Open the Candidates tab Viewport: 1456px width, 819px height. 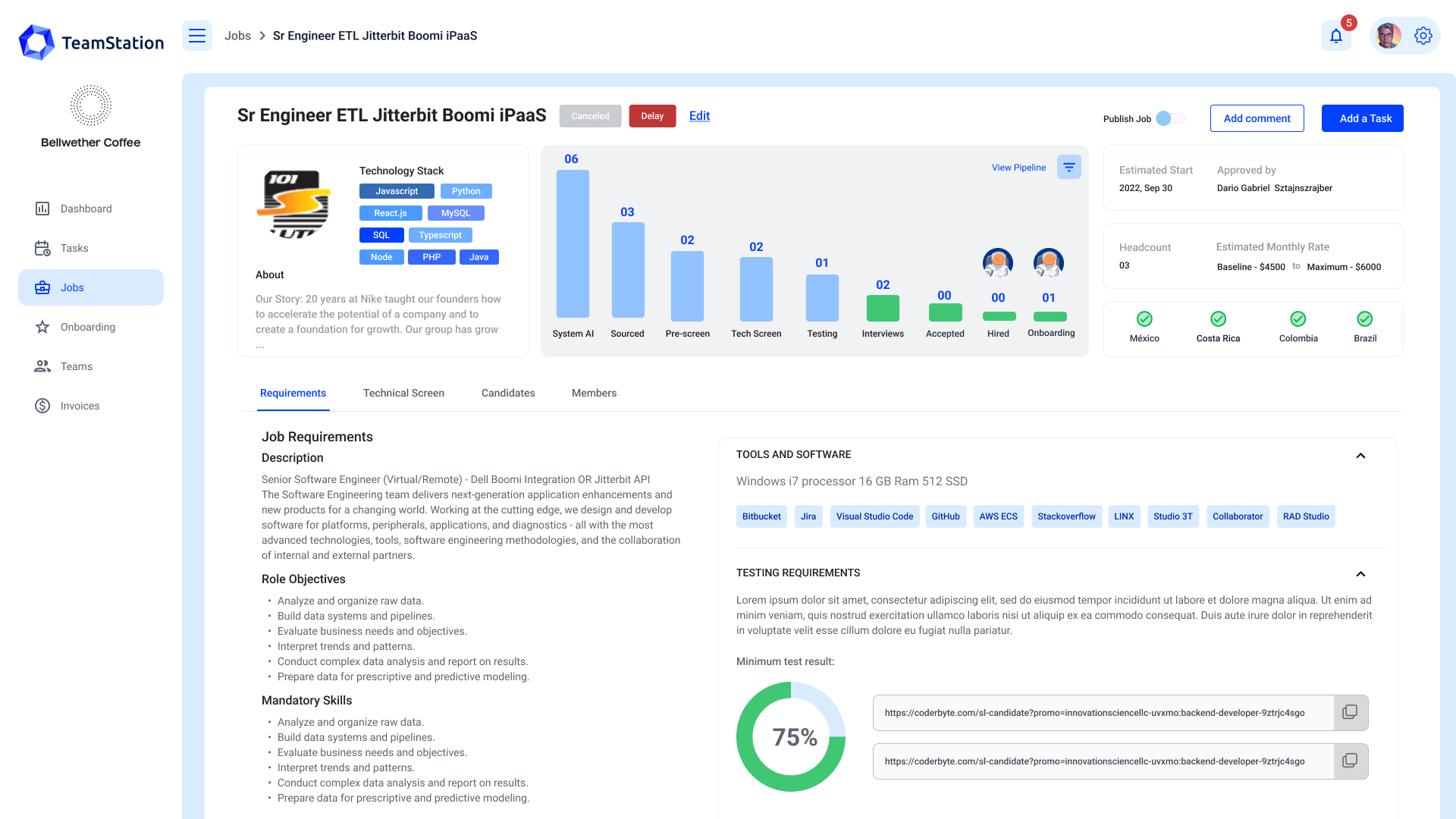[508, 393]
